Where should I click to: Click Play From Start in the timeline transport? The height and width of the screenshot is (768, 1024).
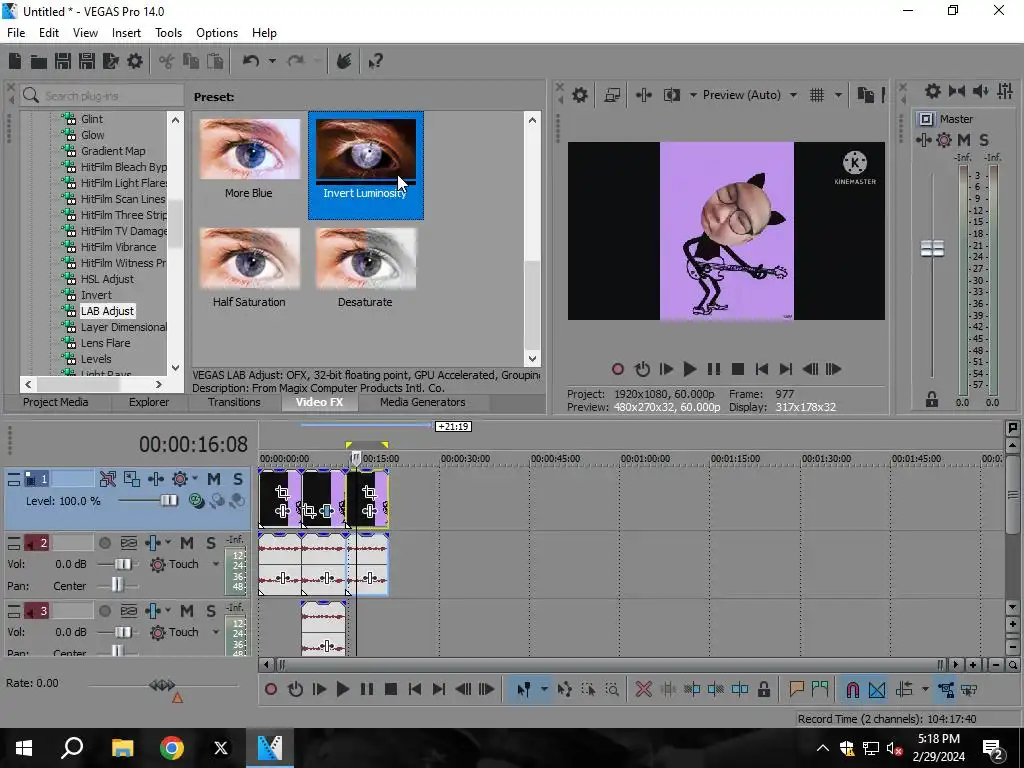point(319,689)
